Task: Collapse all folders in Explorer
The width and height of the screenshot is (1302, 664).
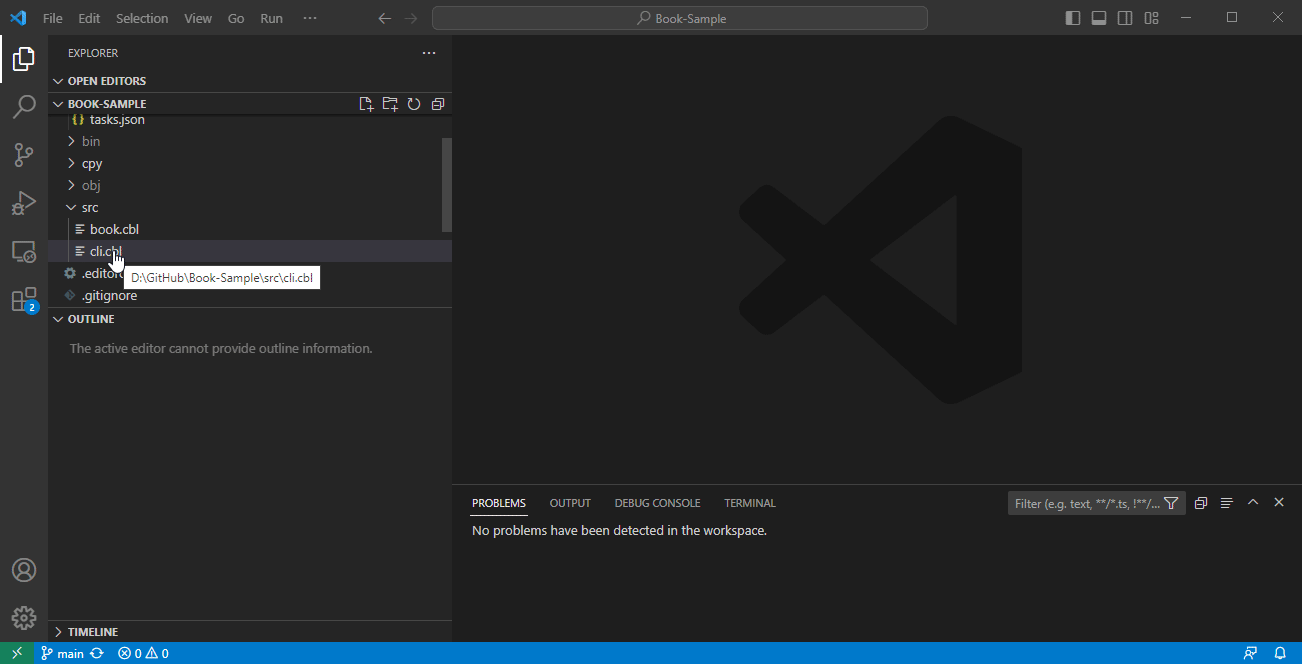Action: coord(438,103)
